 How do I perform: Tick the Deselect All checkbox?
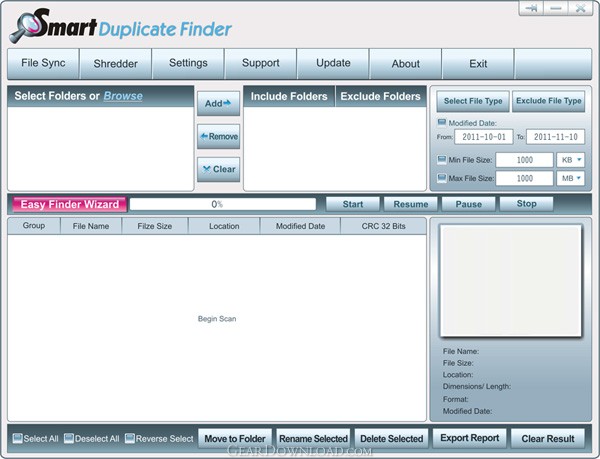(69, 438)
